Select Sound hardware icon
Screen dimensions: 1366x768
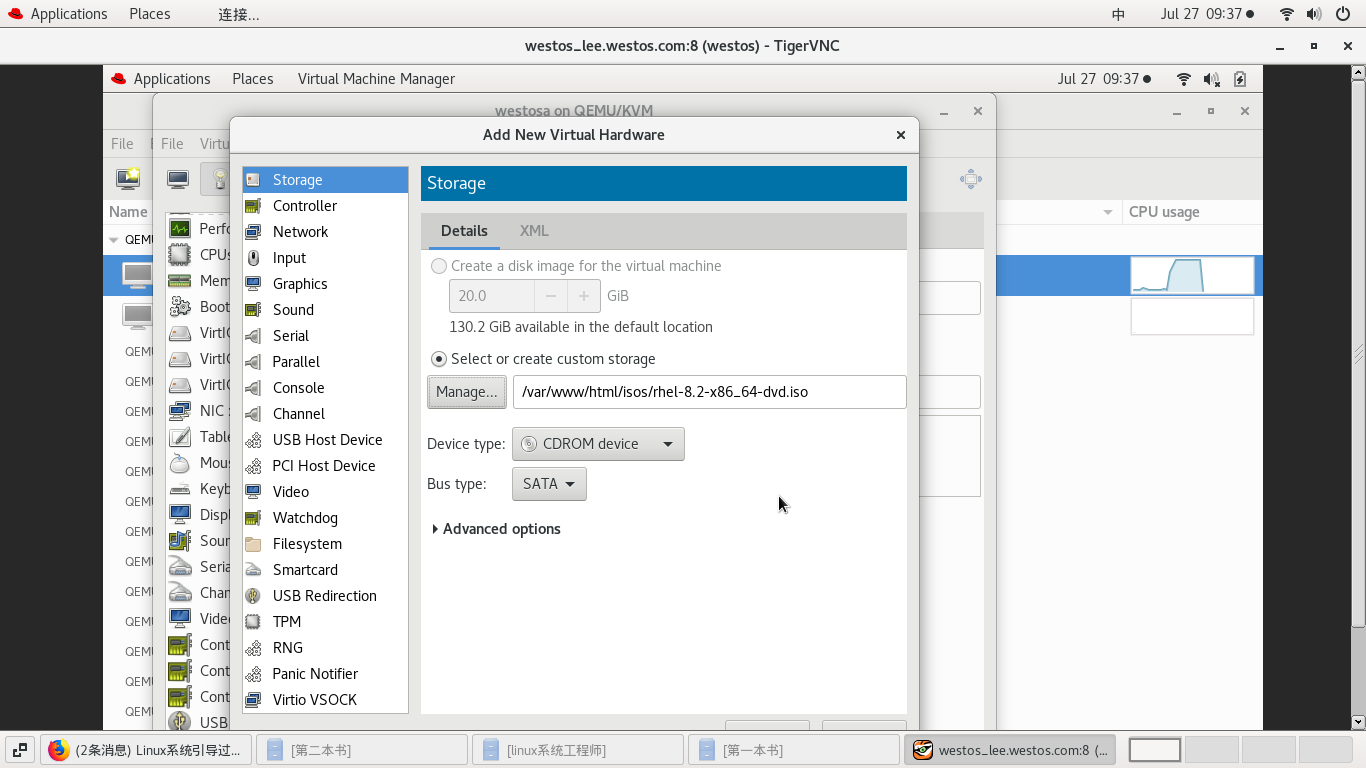(253, 310)
